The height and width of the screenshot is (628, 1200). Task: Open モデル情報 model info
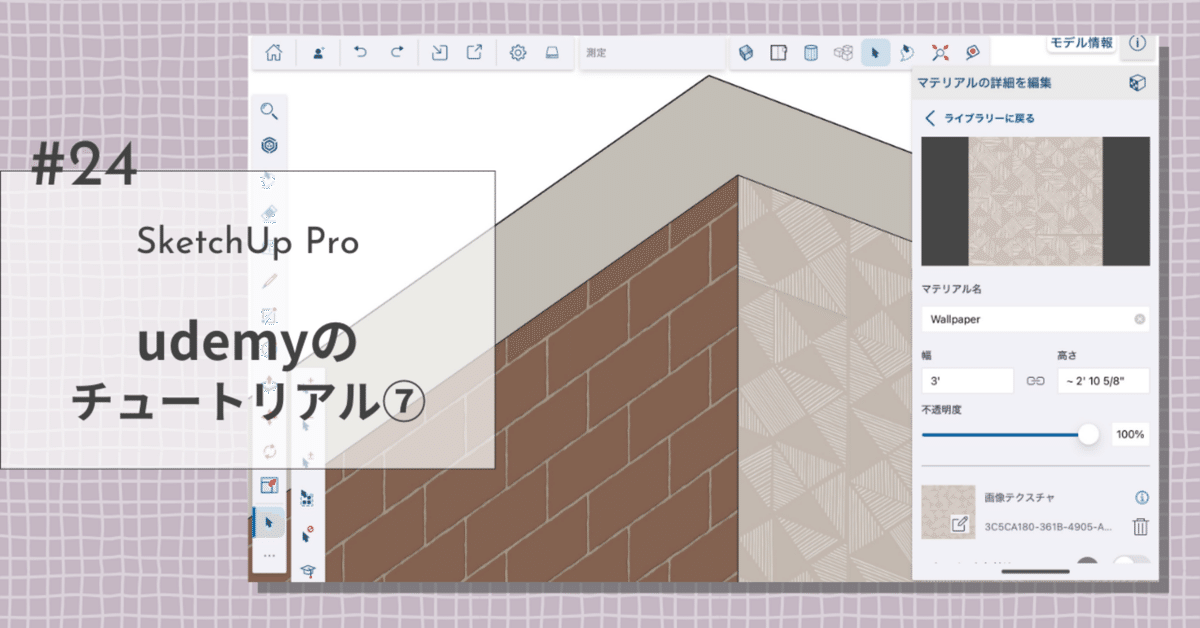coord(1081,43)
